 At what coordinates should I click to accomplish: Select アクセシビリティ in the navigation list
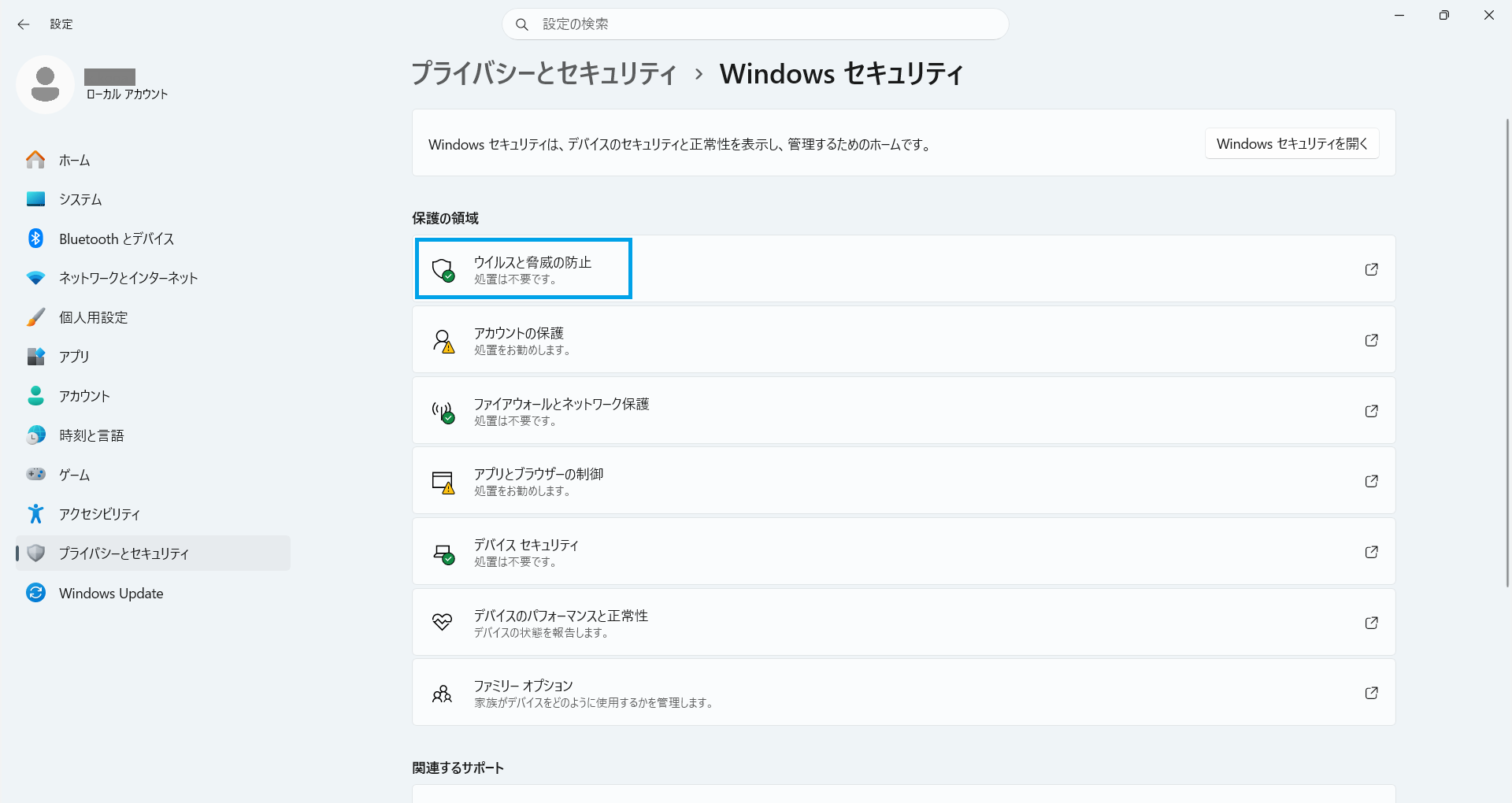[x=99, y=514]
